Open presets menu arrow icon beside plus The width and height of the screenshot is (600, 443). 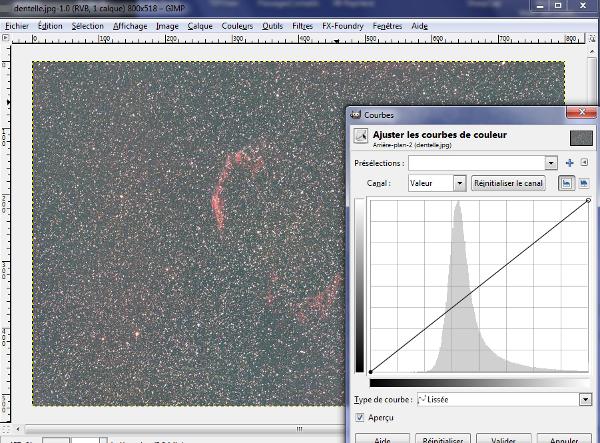[584, 162]
